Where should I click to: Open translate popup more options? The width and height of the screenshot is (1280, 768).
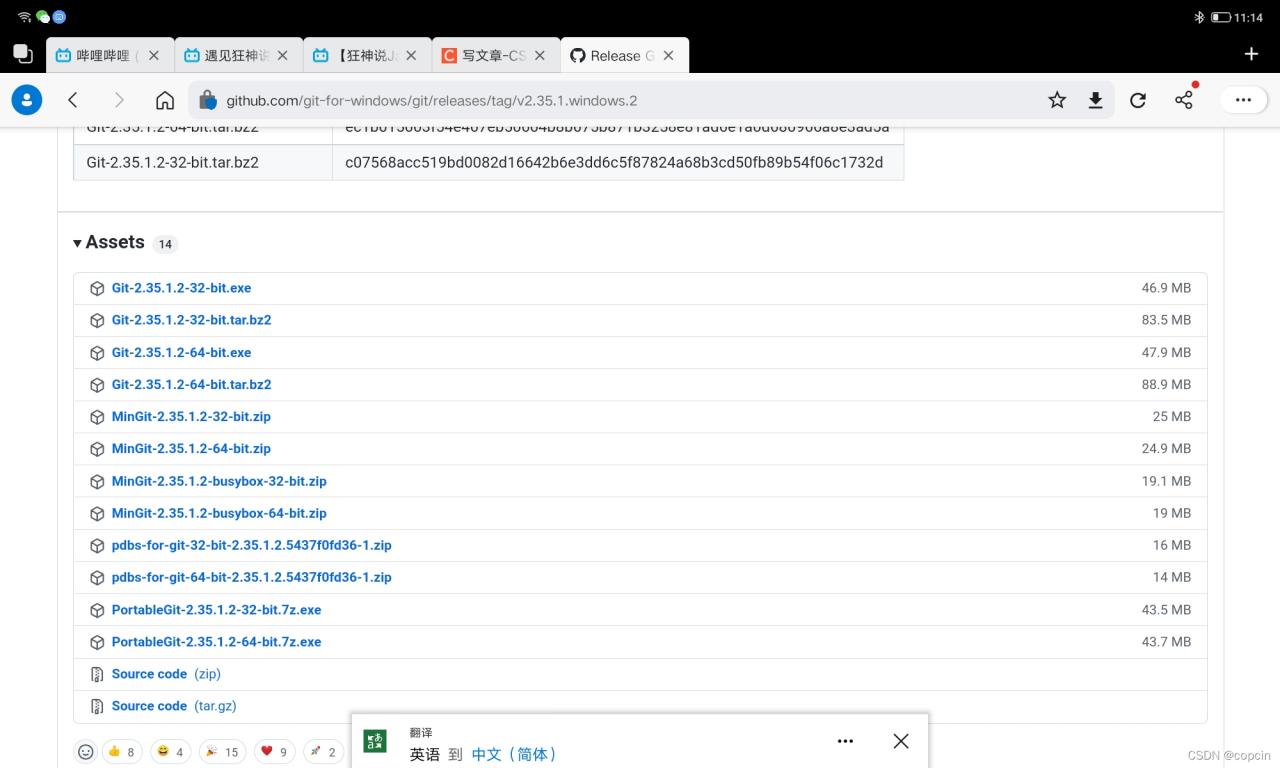(845, 741)
